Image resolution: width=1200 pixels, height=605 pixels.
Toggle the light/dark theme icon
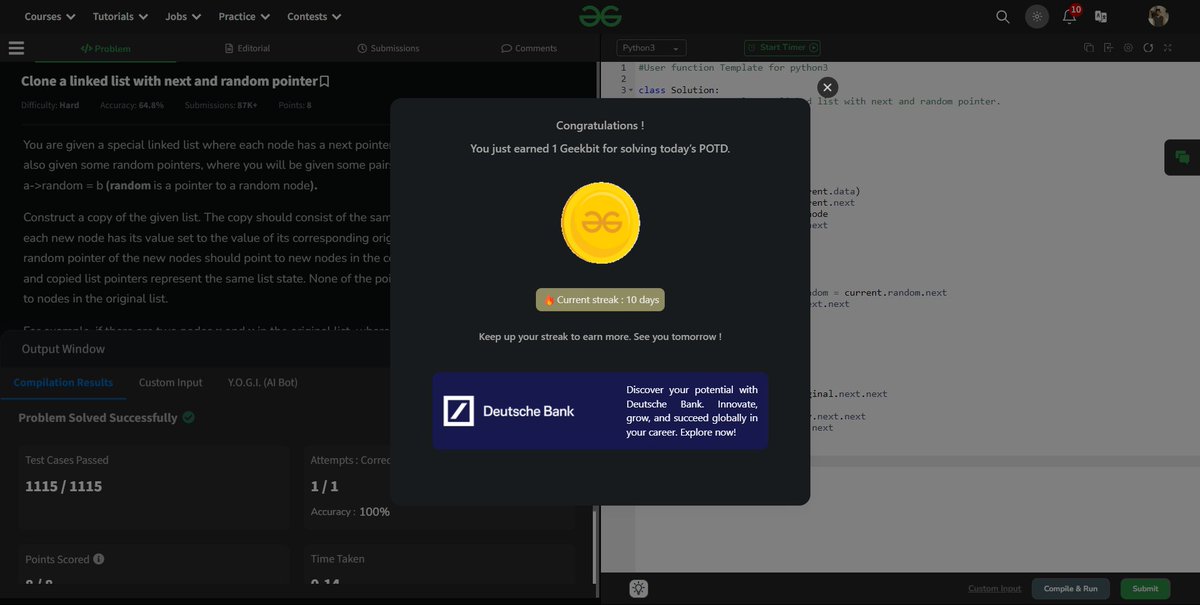pos(1036,16)
